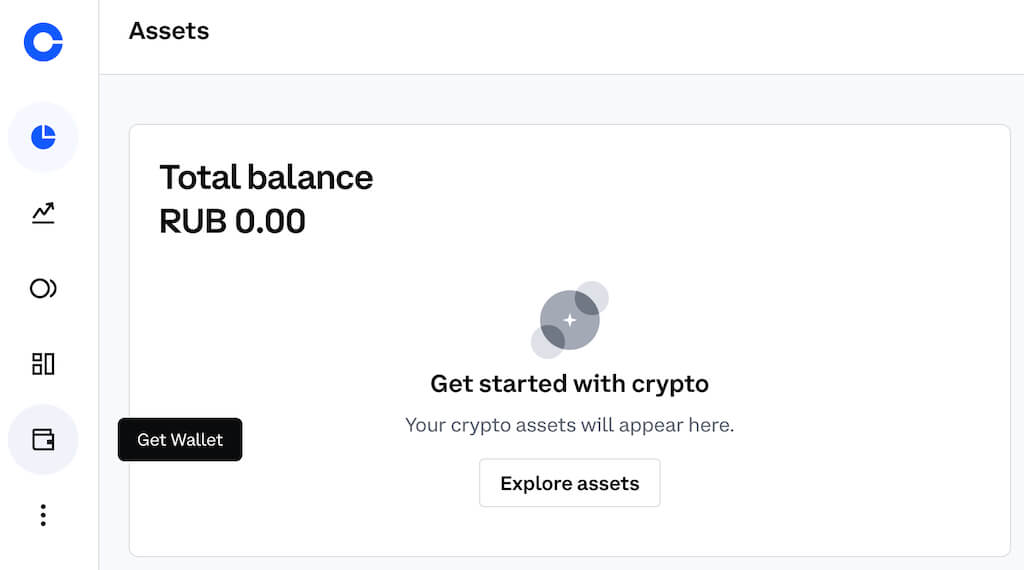Click the Get started with crypto heading
Screen dimensions: 1024x570
(569, 383)
